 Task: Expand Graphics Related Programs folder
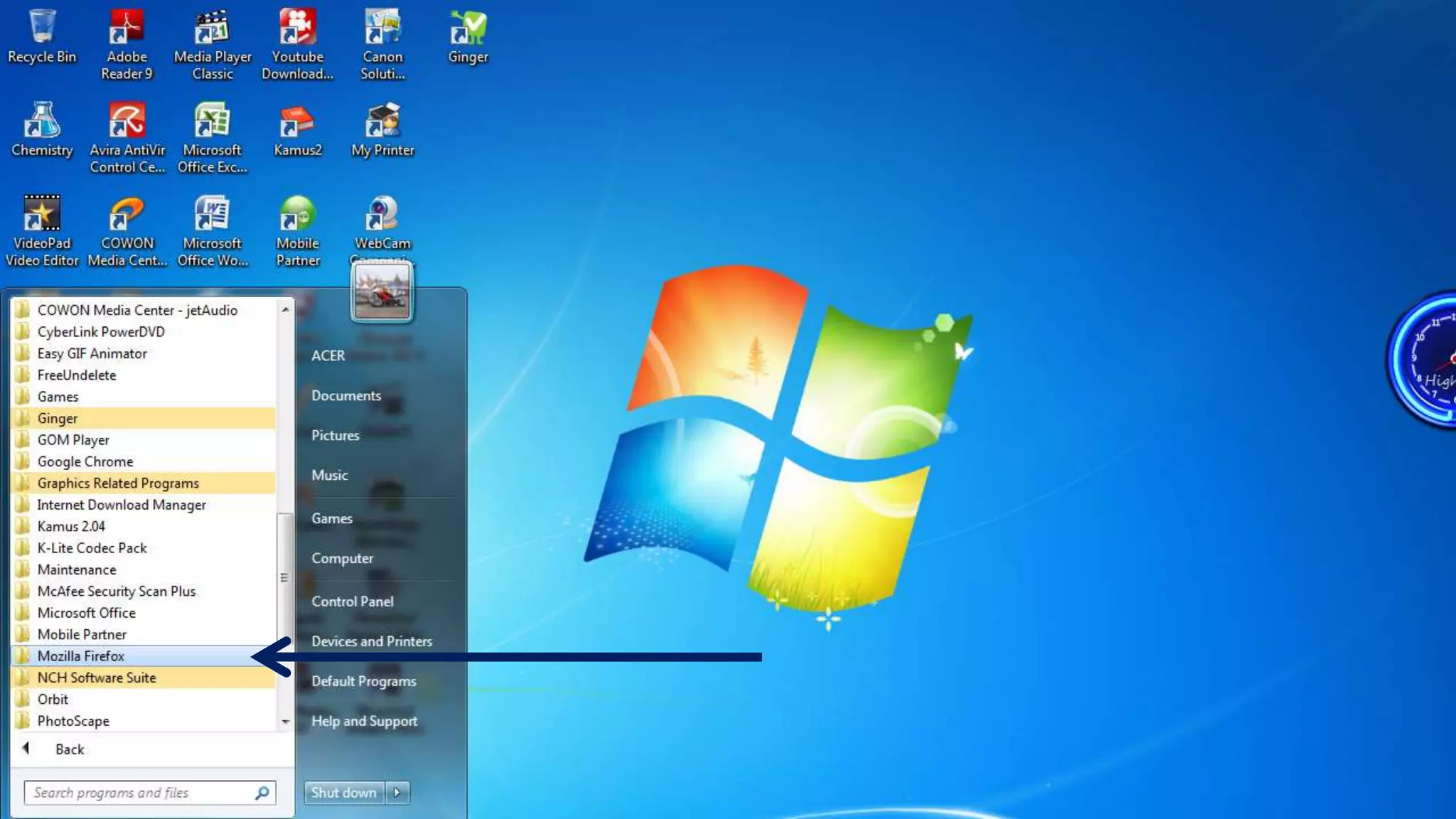[x=118, y=483]
